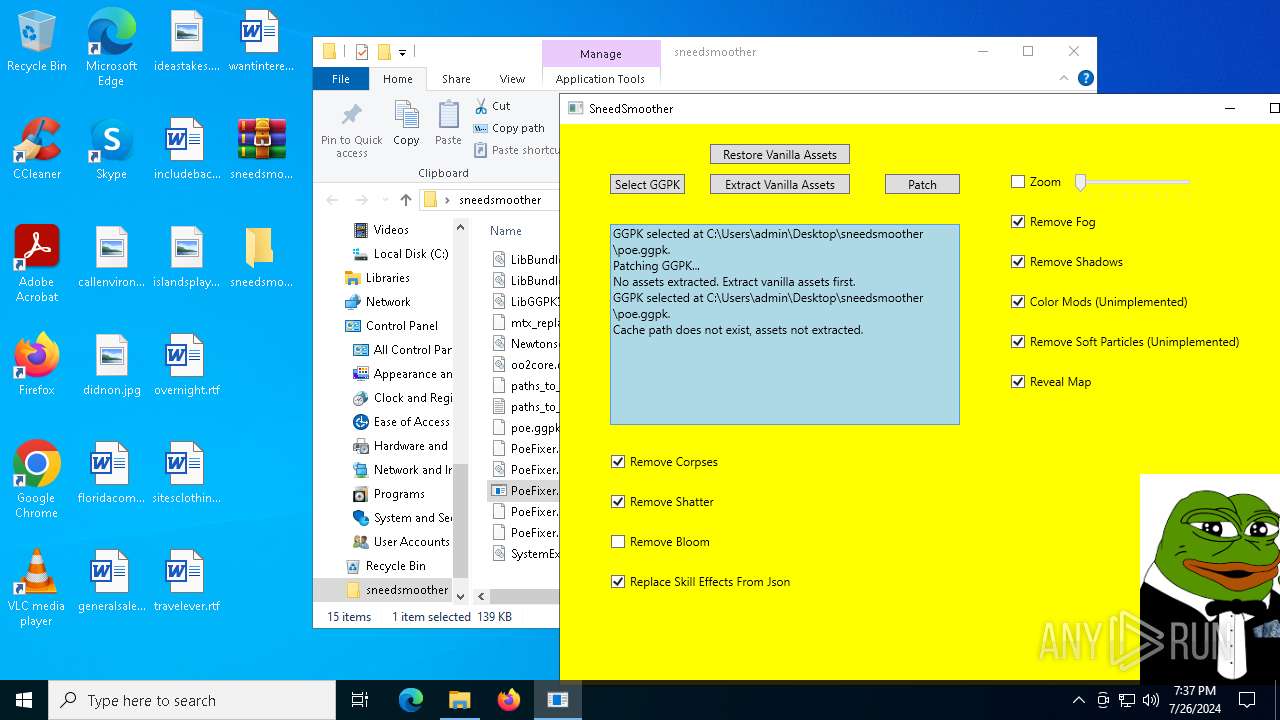
Task: Uncheck Remove Fog option
Action: (x=1018, y=222)
